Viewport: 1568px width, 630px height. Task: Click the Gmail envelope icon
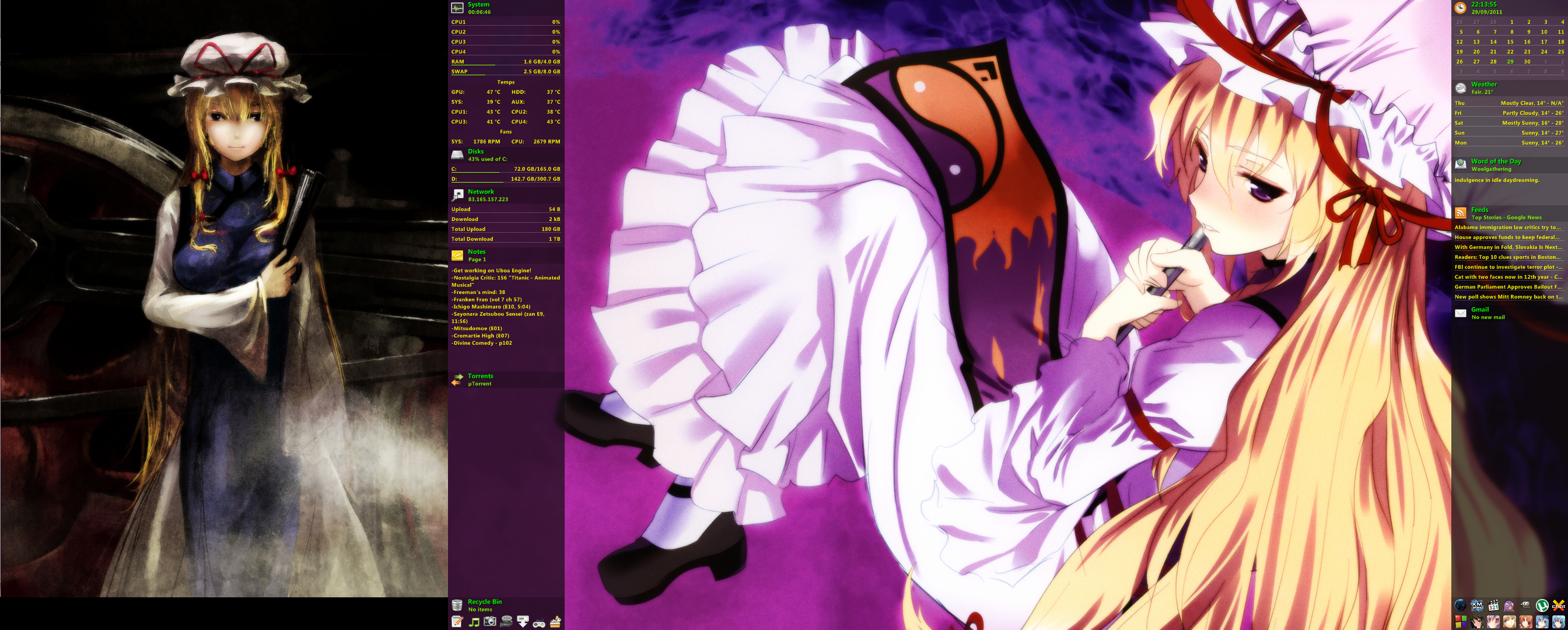[x=1460, y=313]
